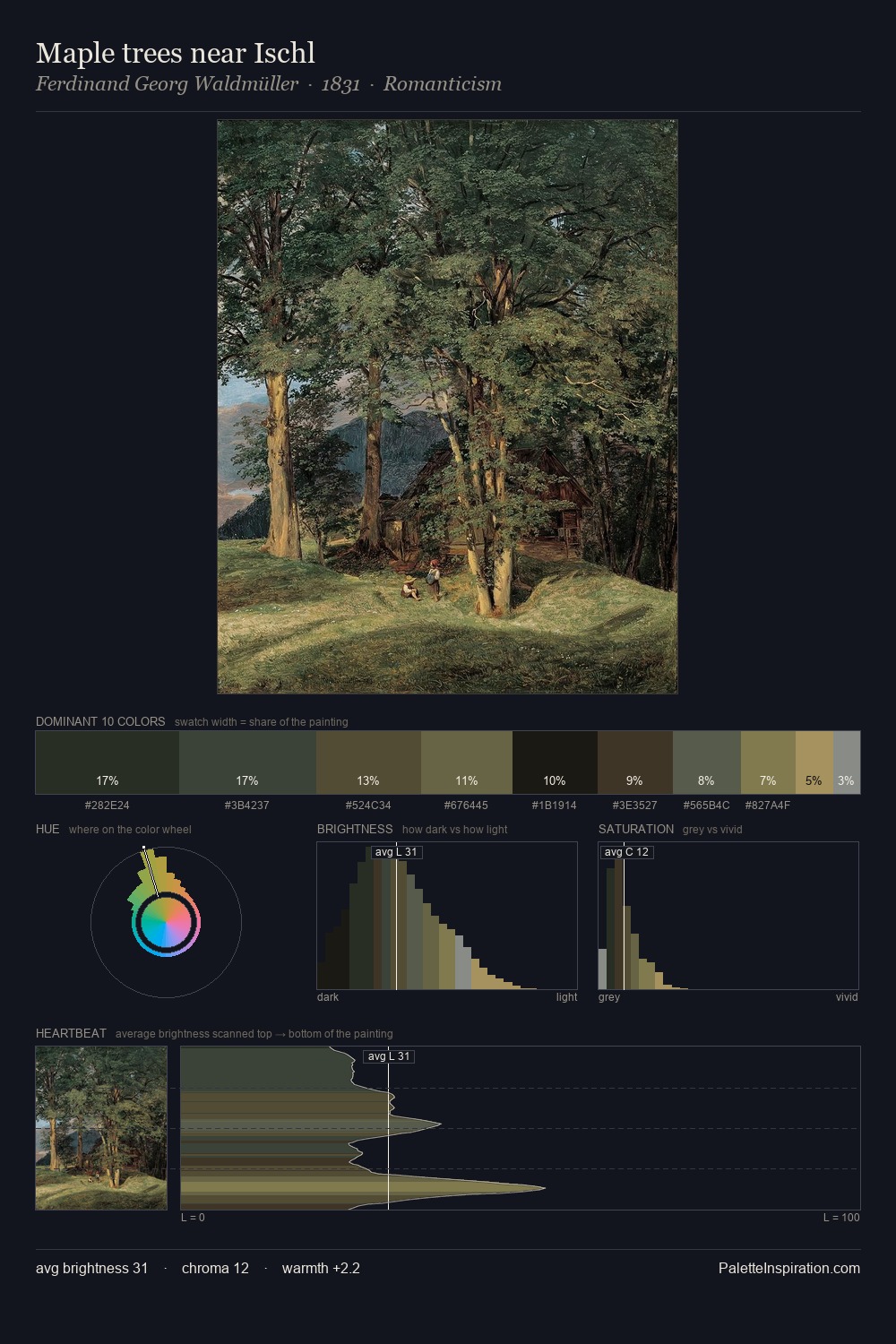Click the 'vivid' axis label of Saturation chart
The width and height of the screenshot is (896, 1344).
847,997
